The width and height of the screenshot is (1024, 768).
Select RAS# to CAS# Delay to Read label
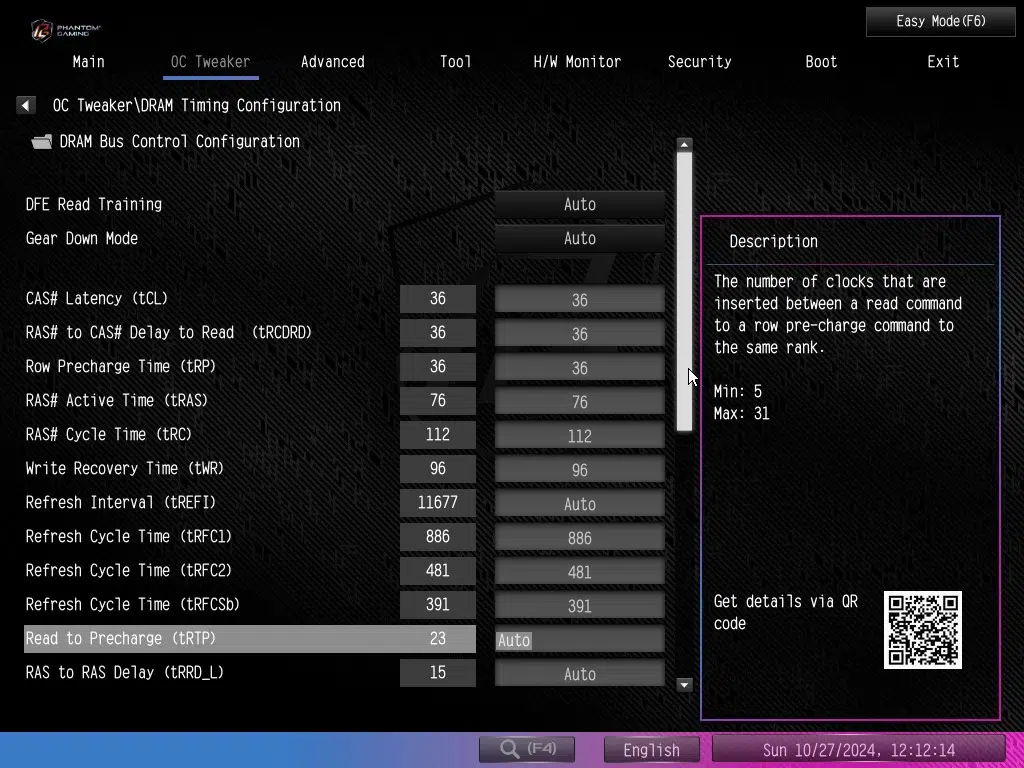[x=168, y=332]
